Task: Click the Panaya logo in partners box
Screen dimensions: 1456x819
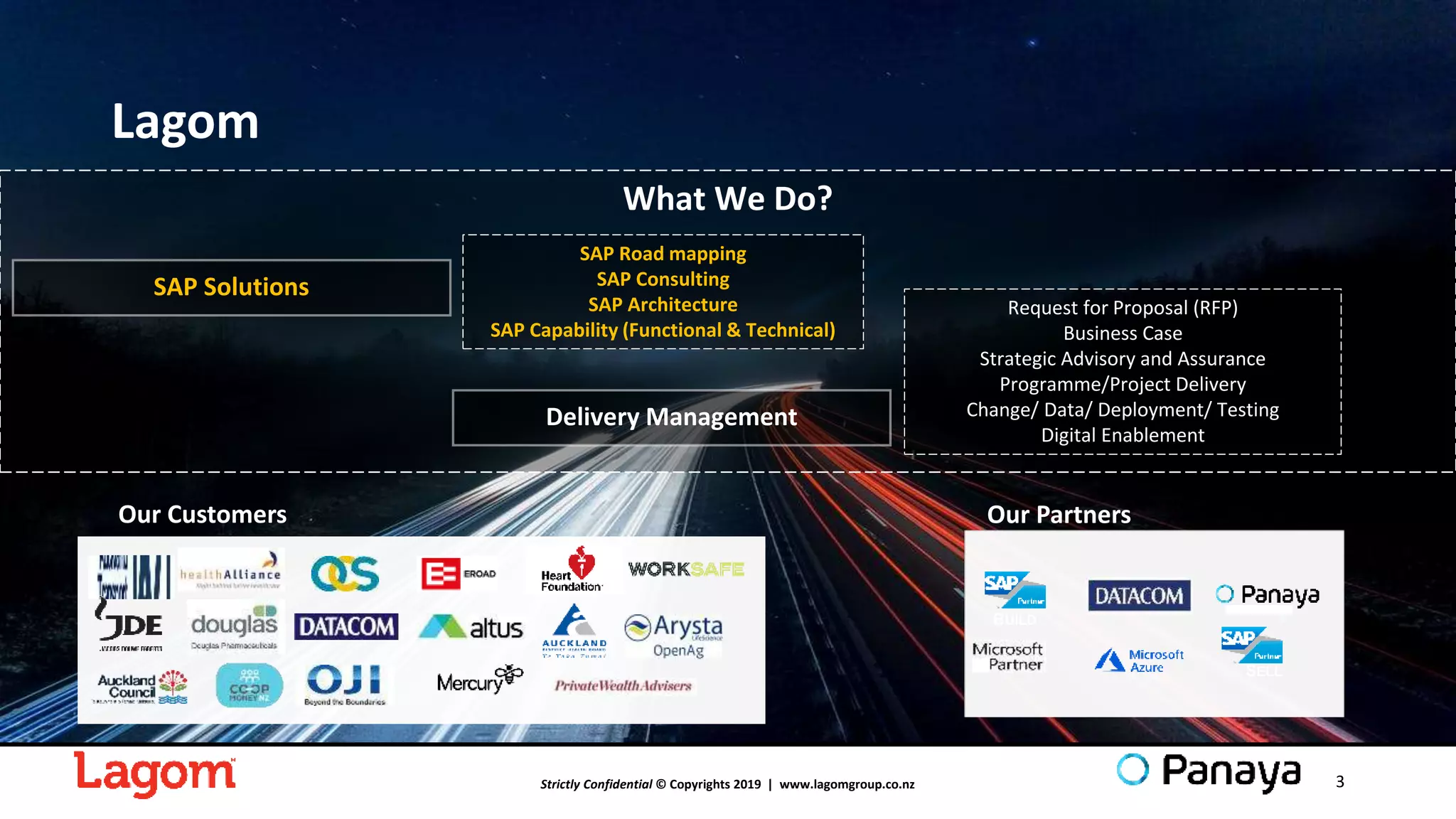Action: tap(1268, 594)
